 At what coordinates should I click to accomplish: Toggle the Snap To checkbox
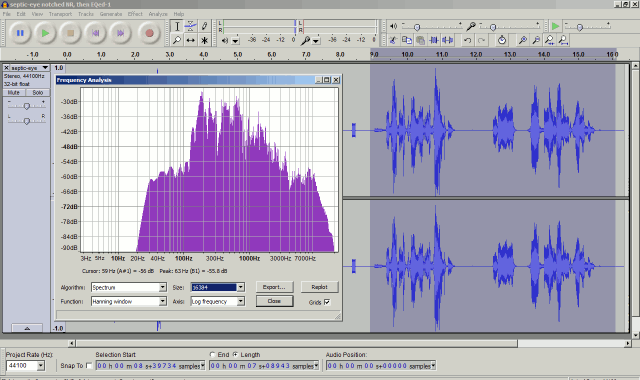[x=89, y=365]
